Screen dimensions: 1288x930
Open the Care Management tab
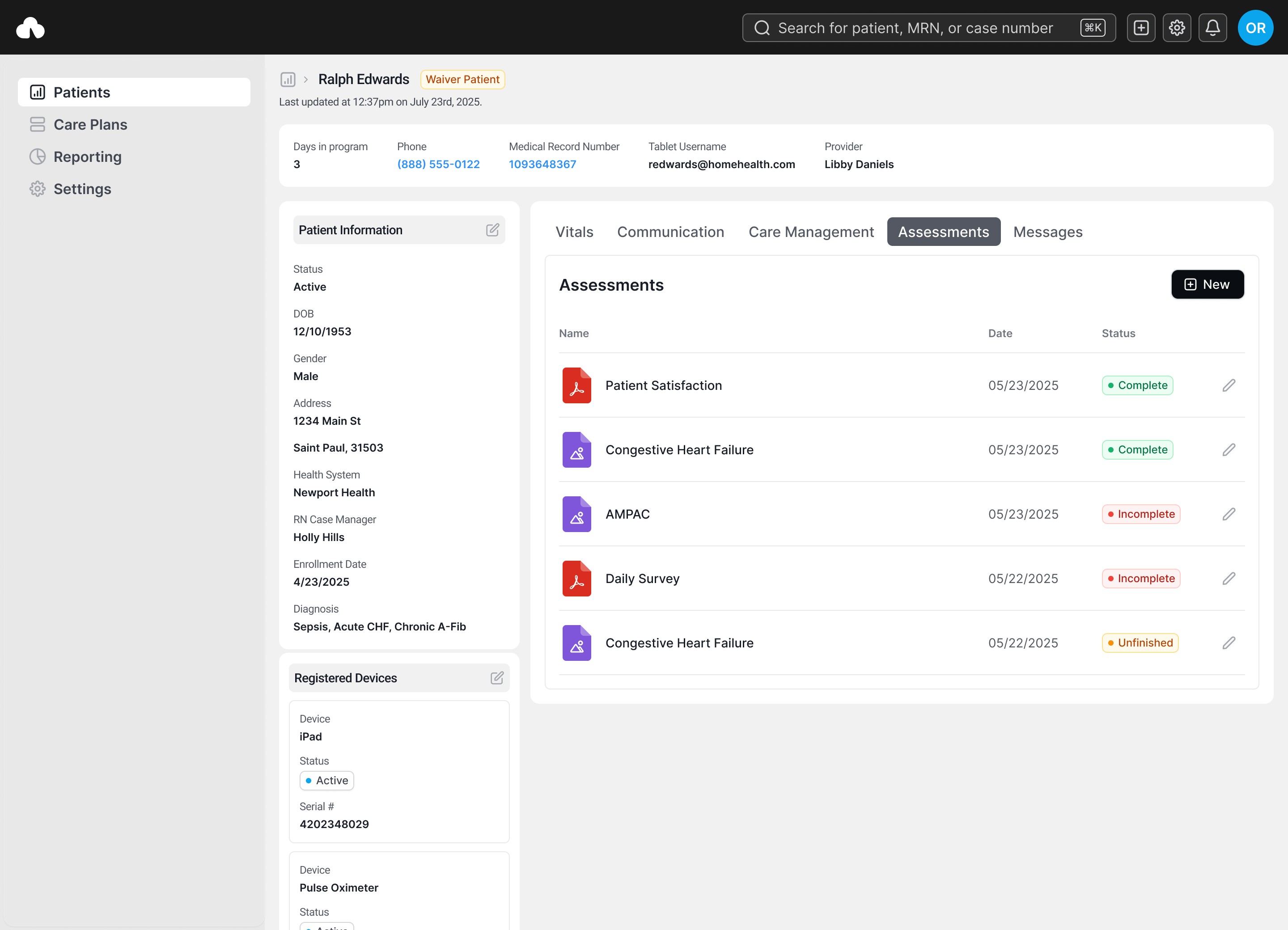[x=811, y=232]
